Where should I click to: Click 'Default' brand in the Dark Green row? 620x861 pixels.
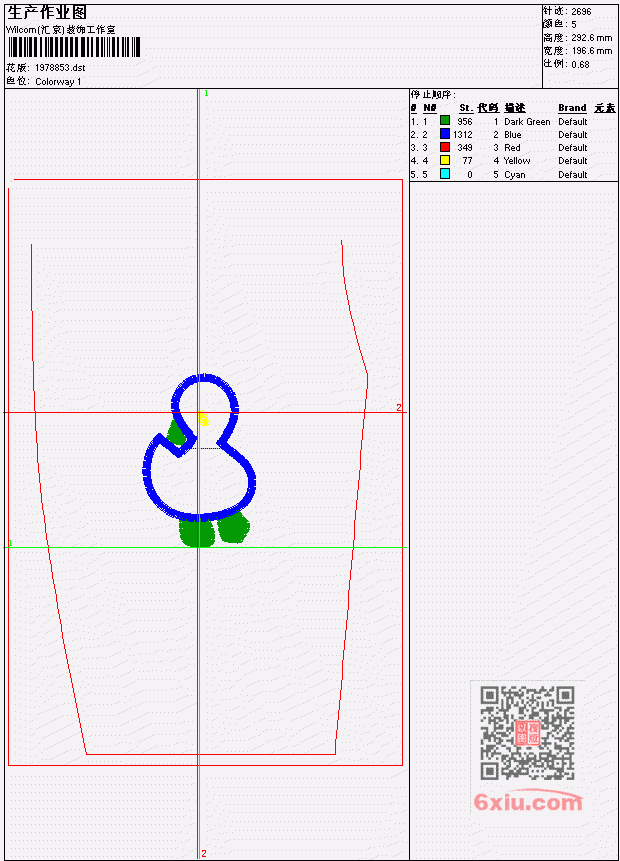point(573,121)
